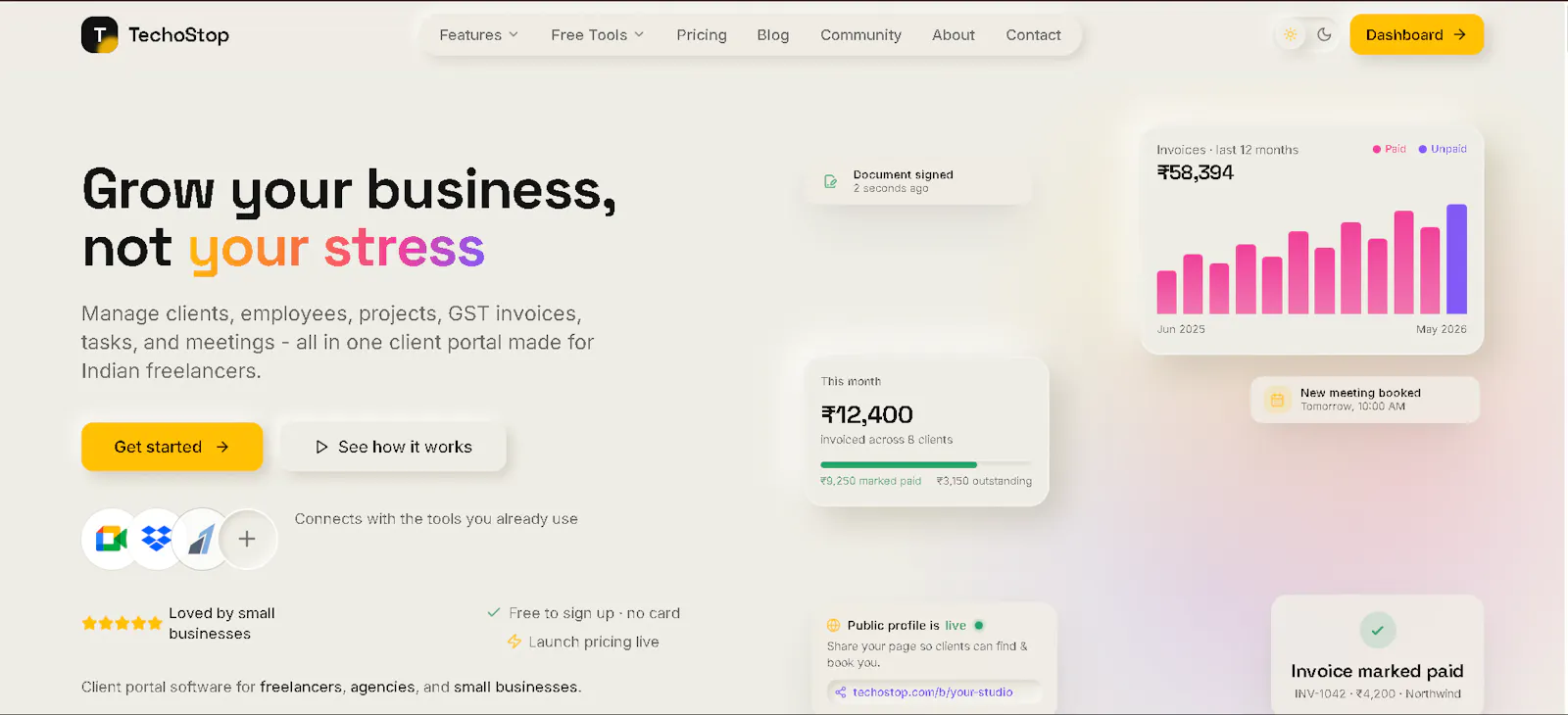Open the techostop.com/b/your-studio link
The image size is (1568, 715).
pyautogui.click(x=932, y=691)
